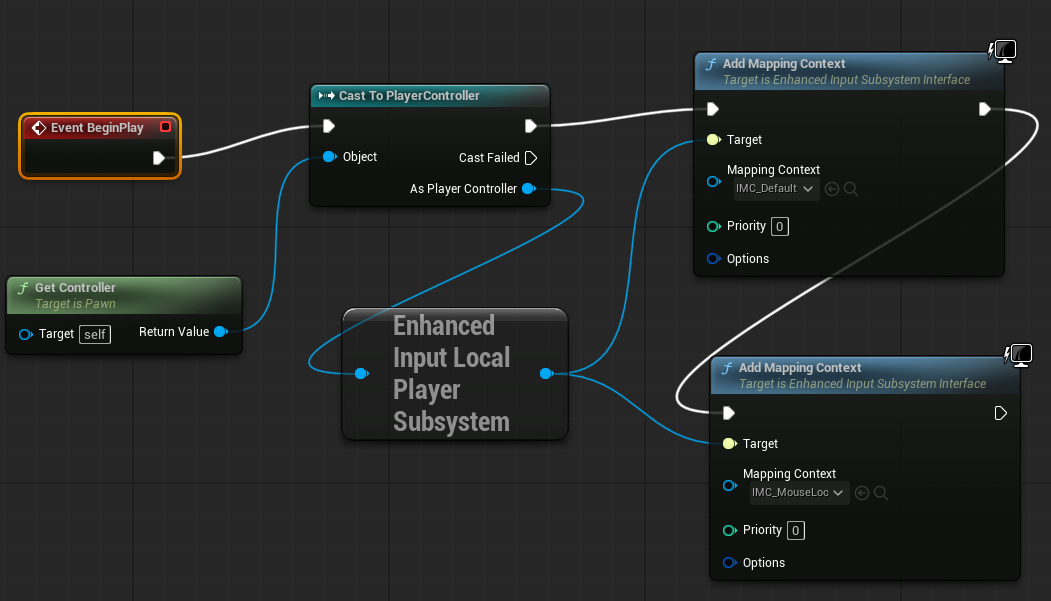Viewport: 1051px width, 601px height.
Task: Click Options pin on IMC_MouseLoc Add Mapping Context
Action: click(729, 563)
